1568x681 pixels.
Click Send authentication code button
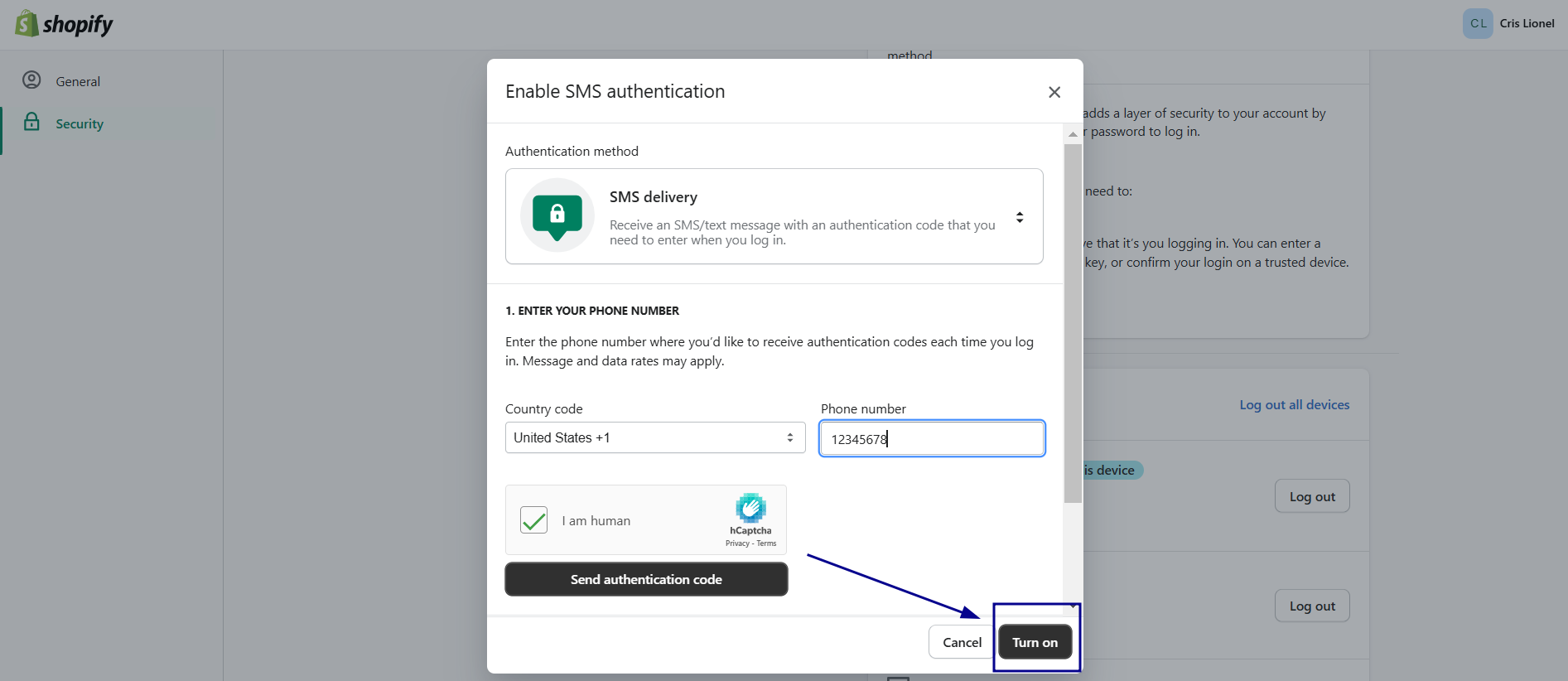tap(646, 579)
